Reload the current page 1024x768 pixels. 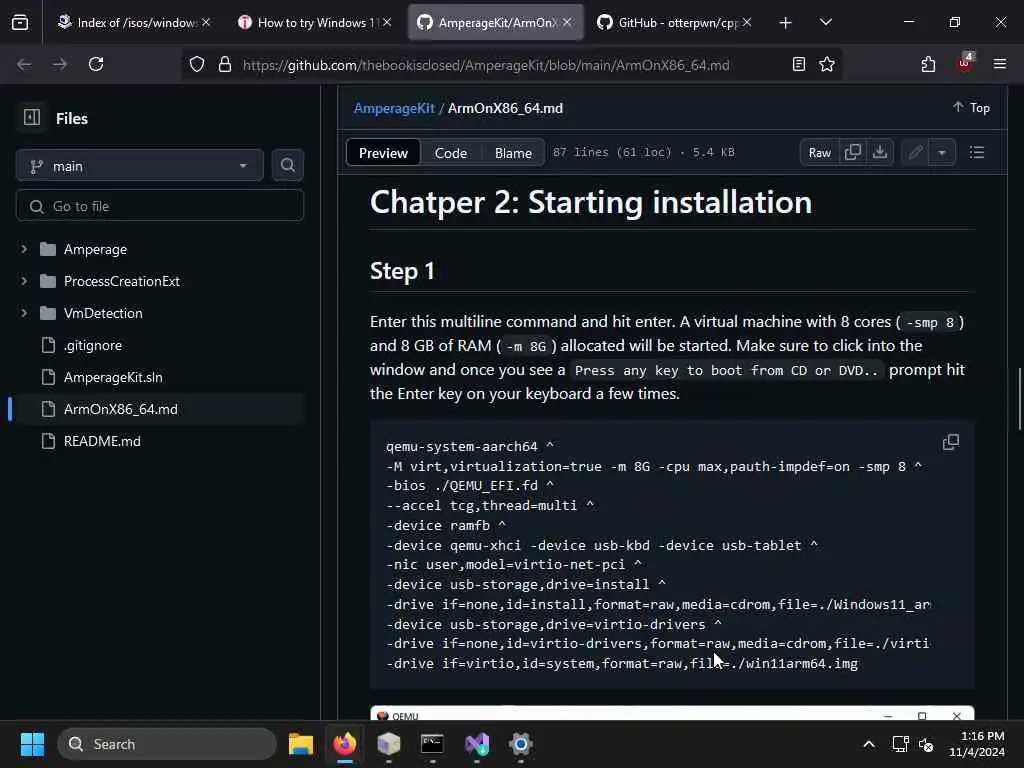point(96,64)
